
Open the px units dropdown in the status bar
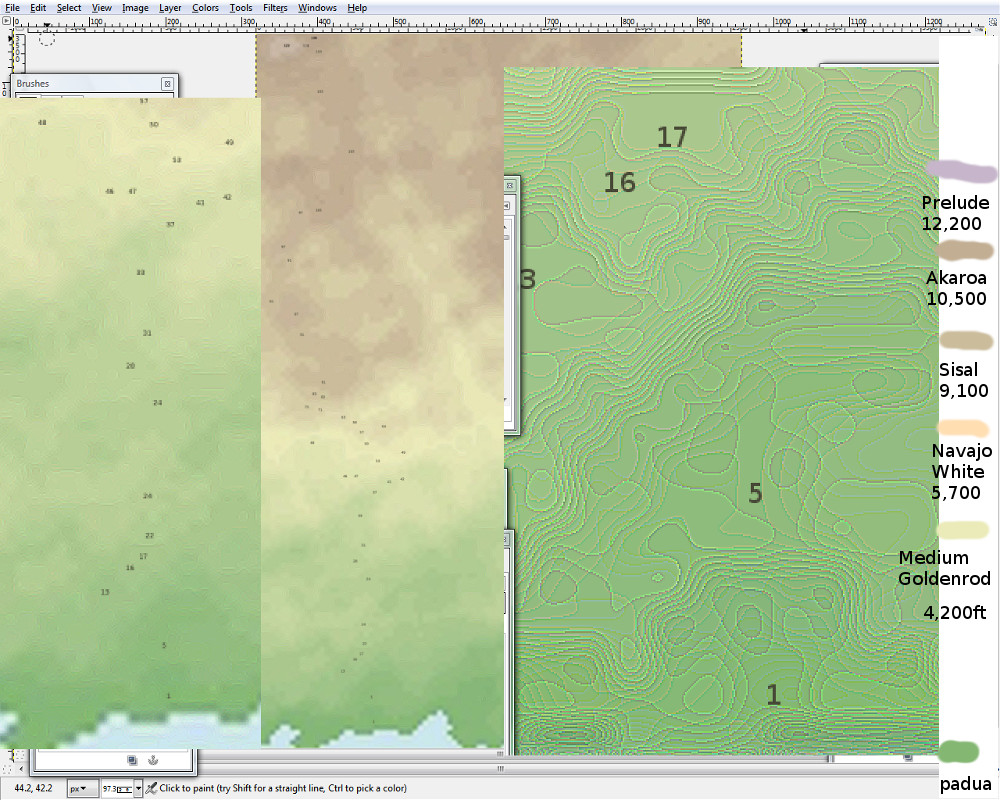point(80,788)
